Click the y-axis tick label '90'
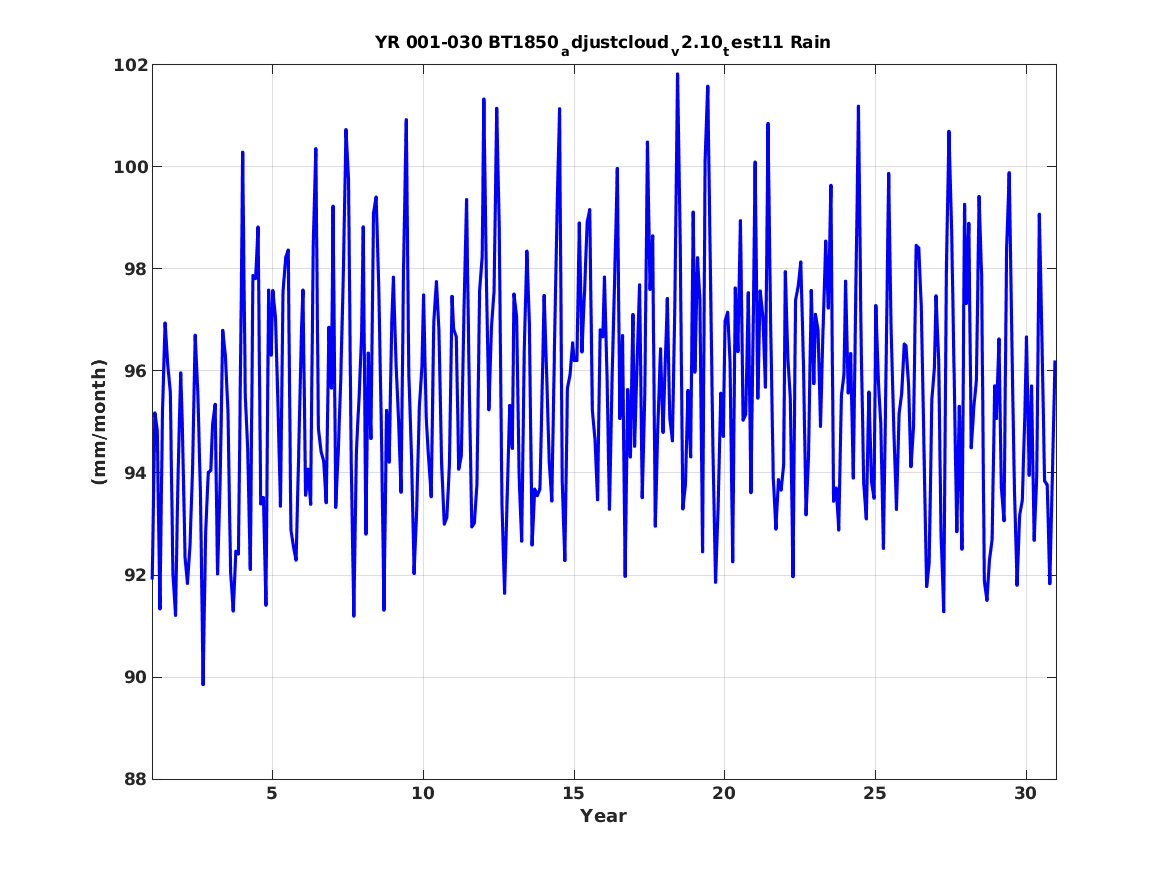The width and height of the screenshot is (1167, 875). 135,677
